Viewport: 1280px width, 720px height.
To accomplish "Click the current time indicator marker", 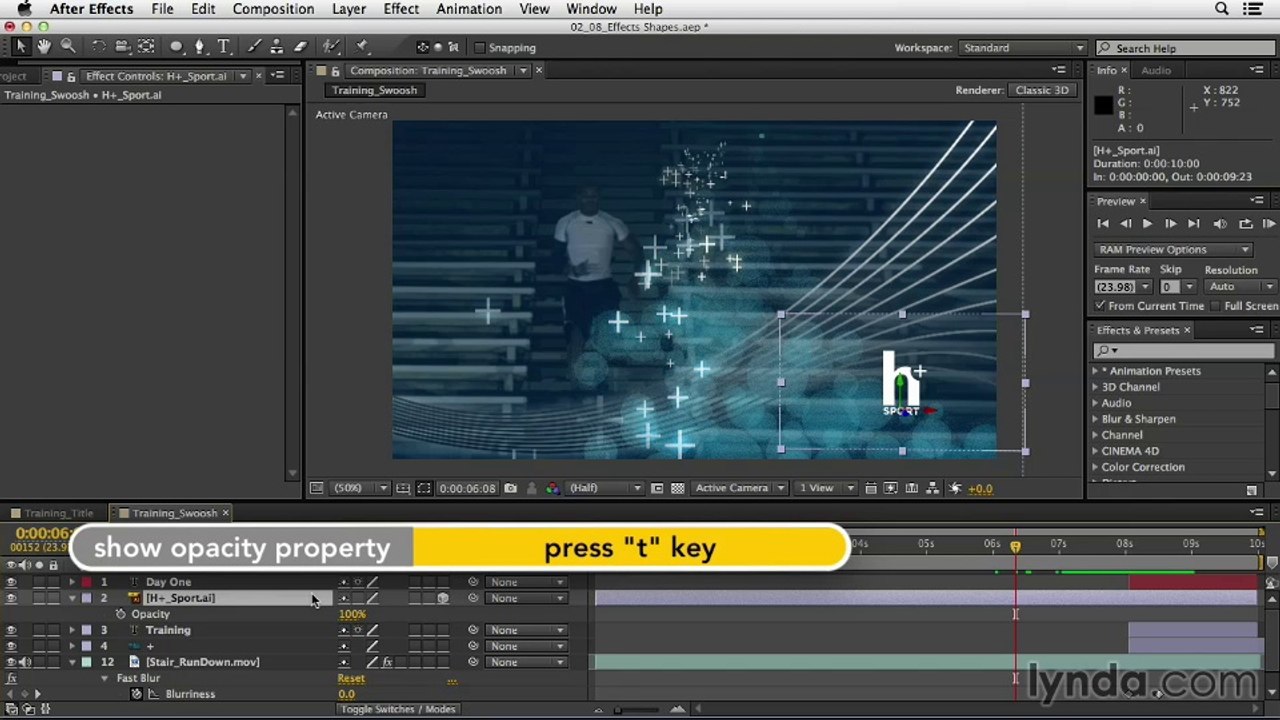I will [1015, 546].
